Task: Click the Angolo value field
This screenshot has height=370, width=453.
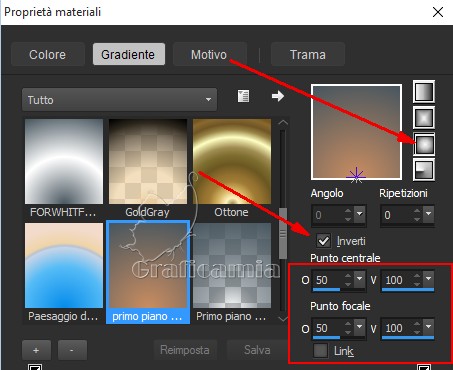Action: (328, 215)
